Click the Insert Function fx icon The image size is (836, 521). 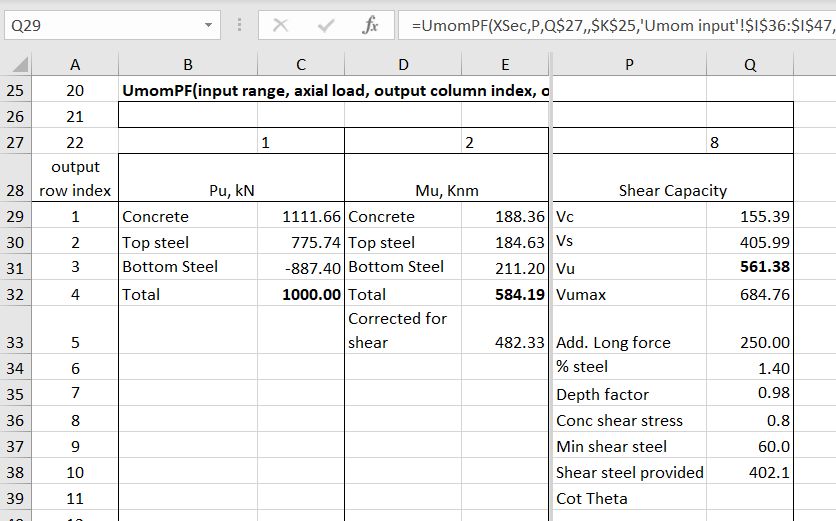[369, 25]
